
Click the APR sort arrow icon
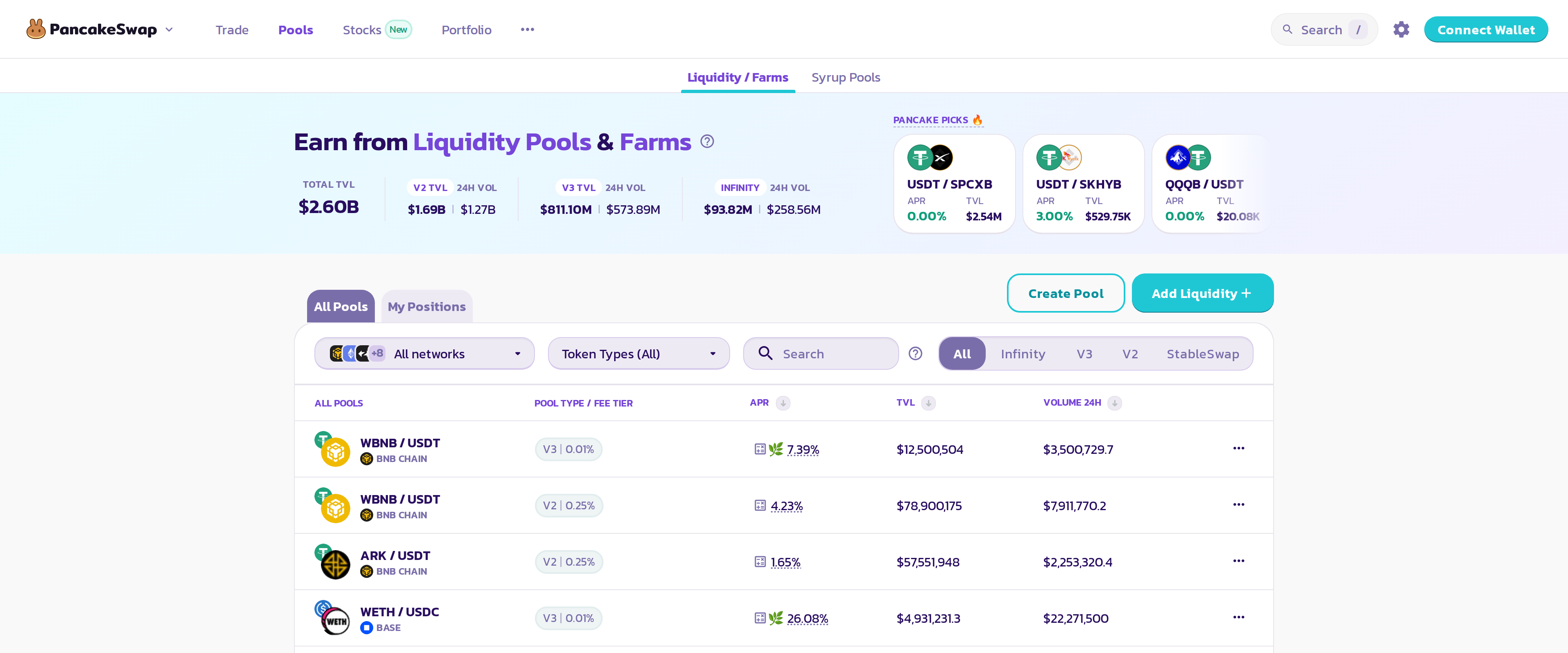(783, 403)
